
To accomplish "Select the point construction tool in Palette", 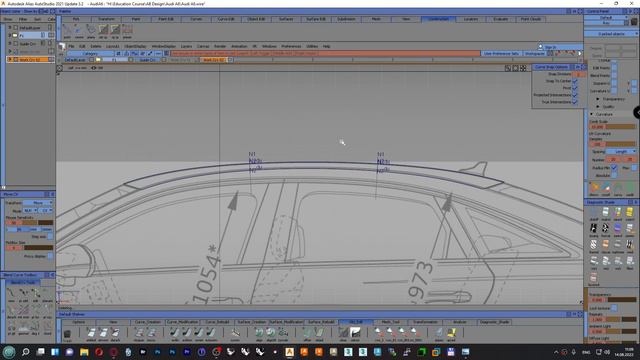I will 67,30.
